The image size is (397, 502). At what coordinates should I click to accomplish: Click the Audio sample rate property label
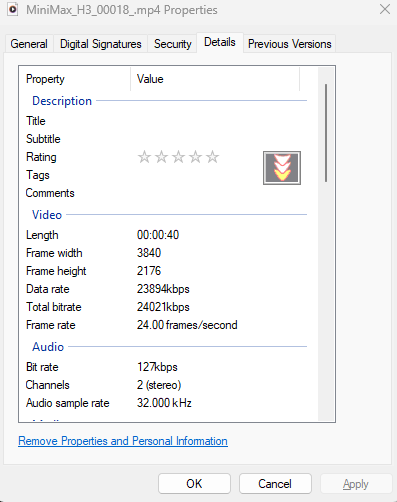tap(68, 403)
